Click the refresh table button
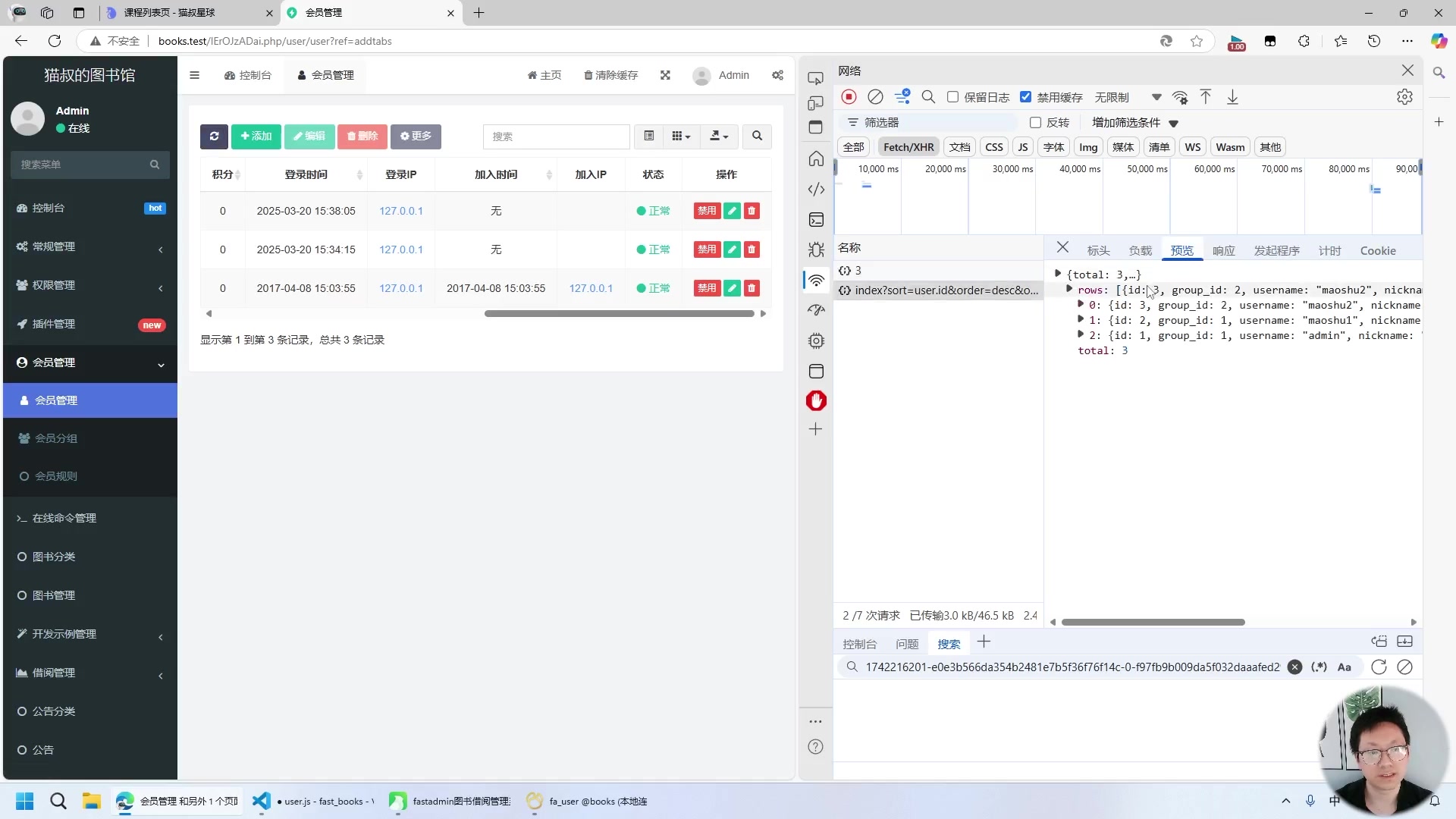 (214, 136)
